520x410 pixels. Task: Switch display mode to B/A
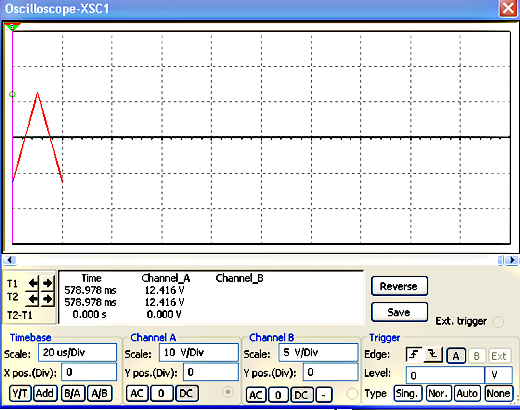point(72,394)
